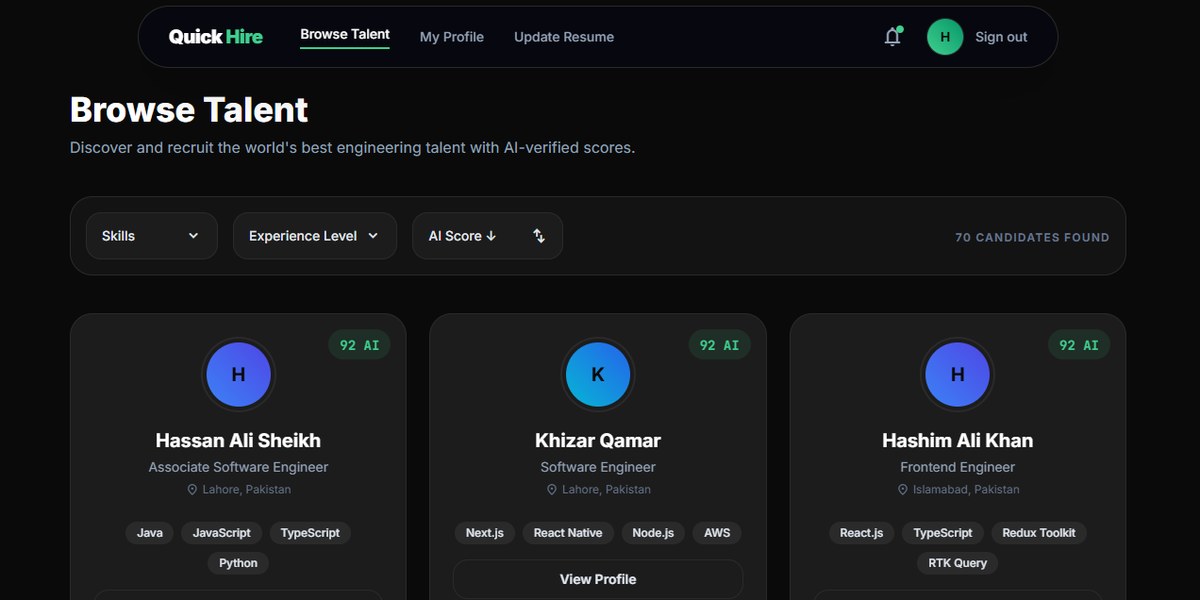Click 92 AI badge on Hassan's card
The width and height of the screenshot is (1200, 600).
(359, 345)
